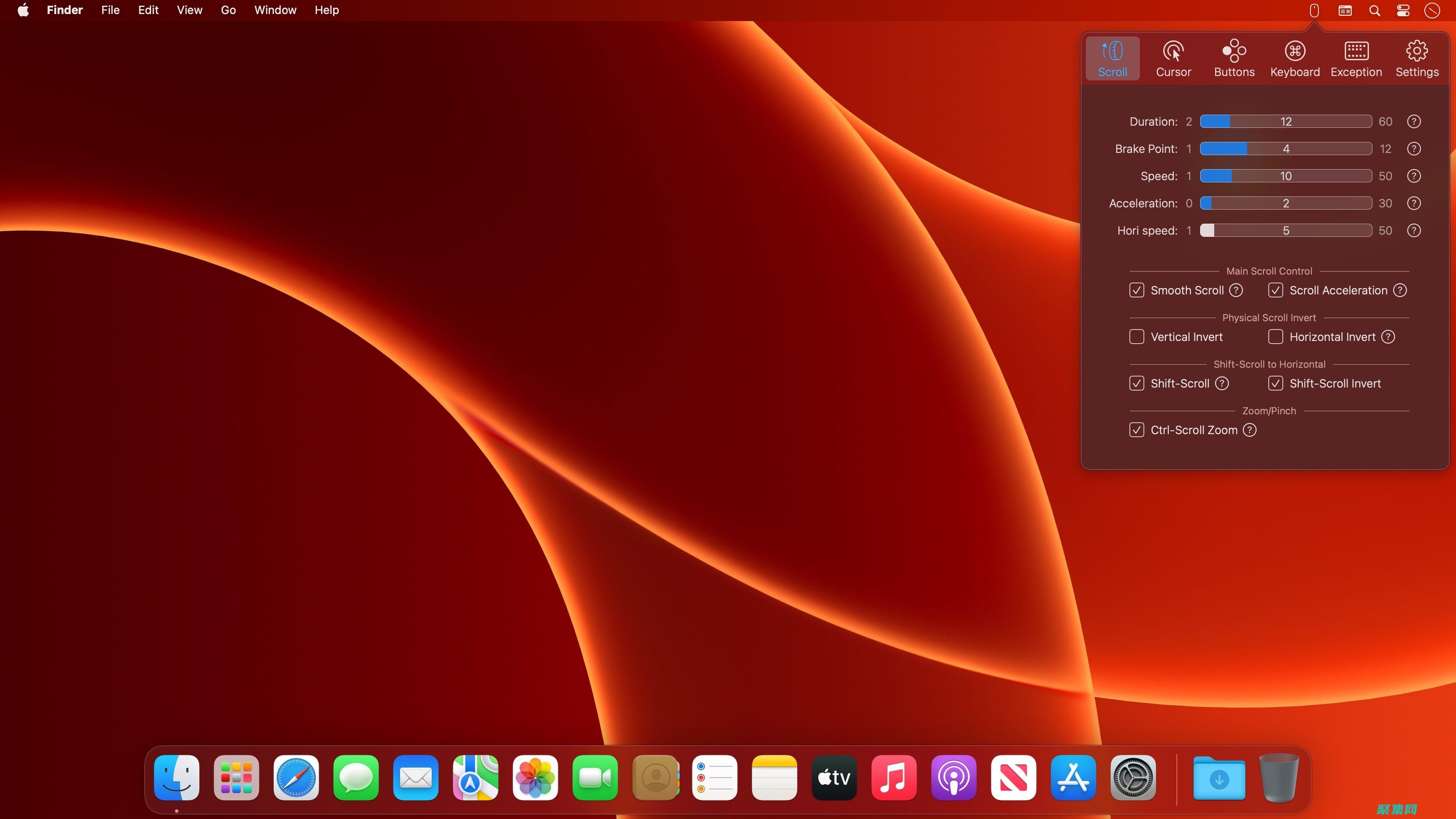The width and height of the screenshot is (1456, 819).
Task: Open the Keyboard tab
Action: 1294,59
